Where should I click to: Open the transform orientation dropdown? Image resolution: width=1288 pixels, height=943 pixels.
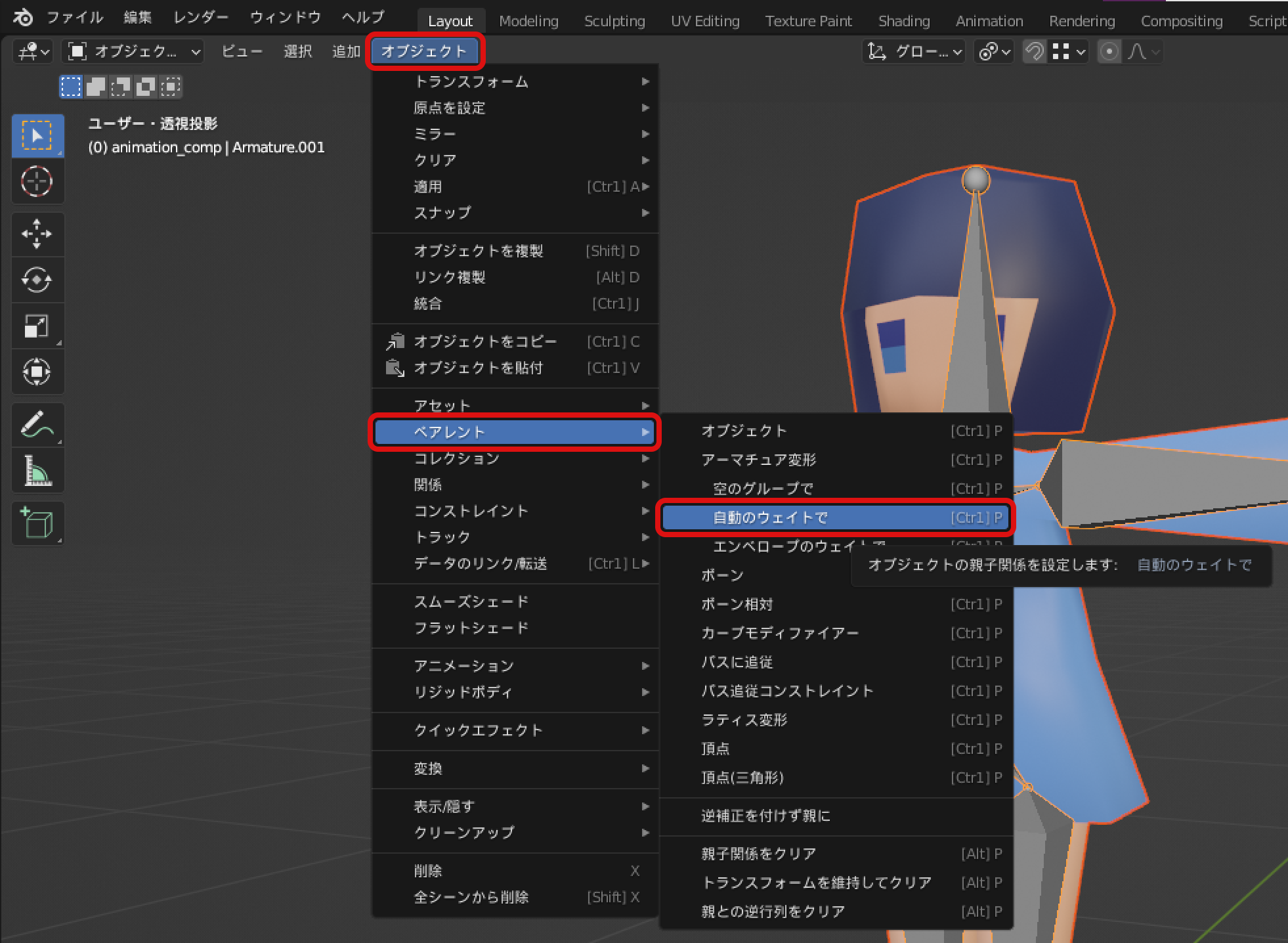coord(914,51)
